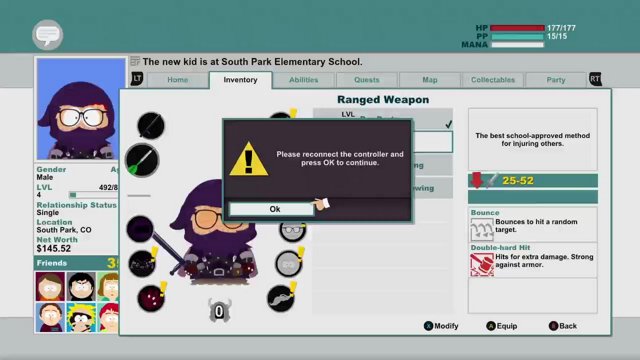640x360 pixels.
Task: Open the Map tab
Action: [x=430, y=80]
